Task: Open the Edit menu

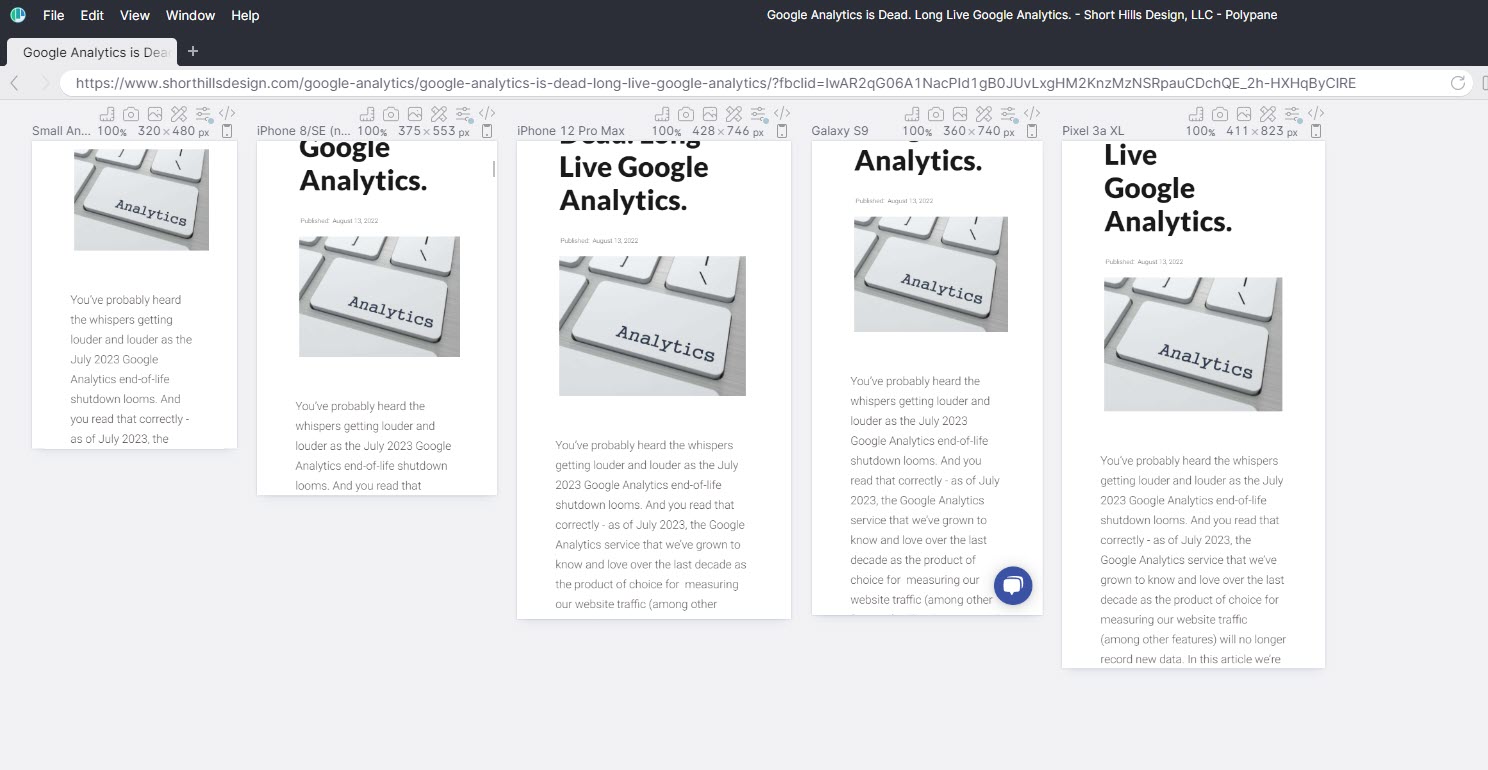Action: pos(92,15)
